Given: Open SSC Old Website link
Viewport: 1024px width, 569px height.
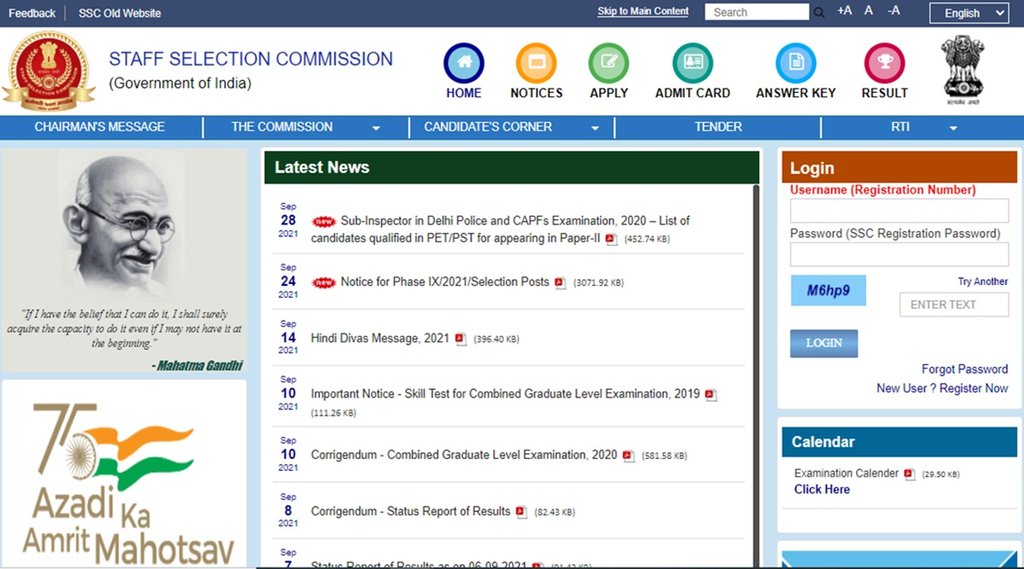Looking at the screenshot, I should pyautogui.click(x=120, y=13).
